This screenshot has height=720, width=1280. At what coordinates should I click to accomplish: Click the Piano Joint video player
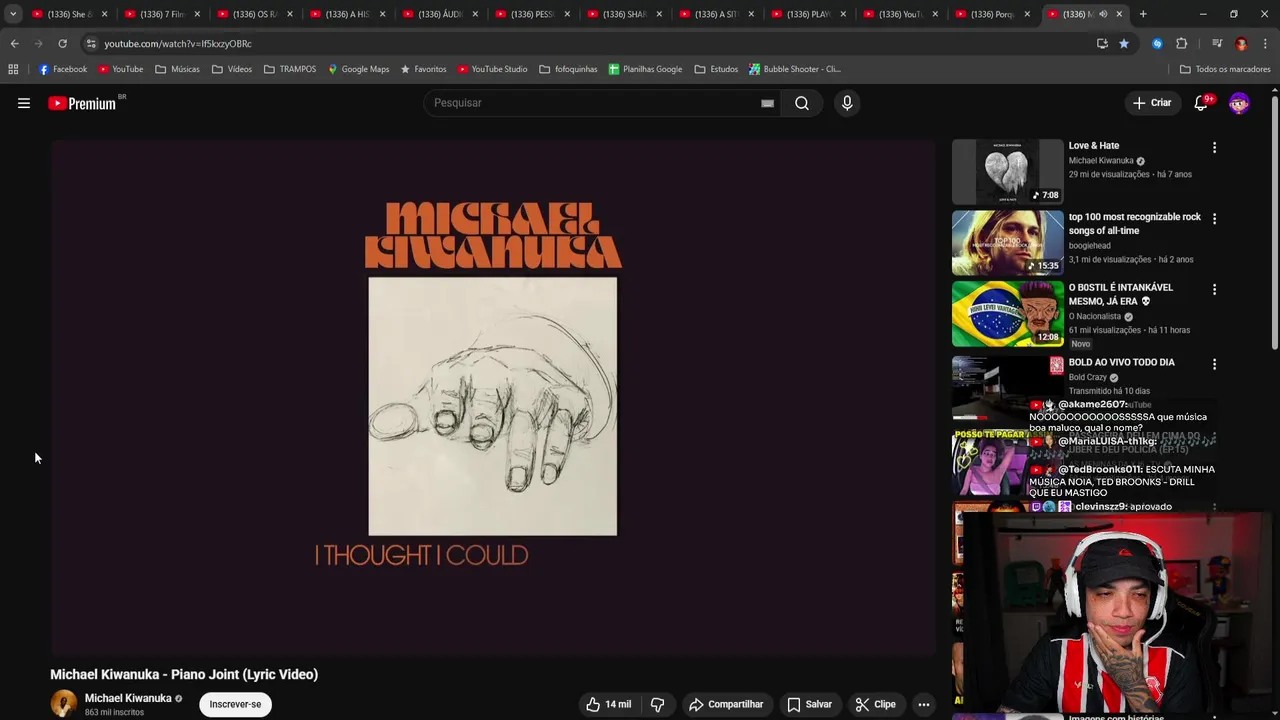[493, 397]
